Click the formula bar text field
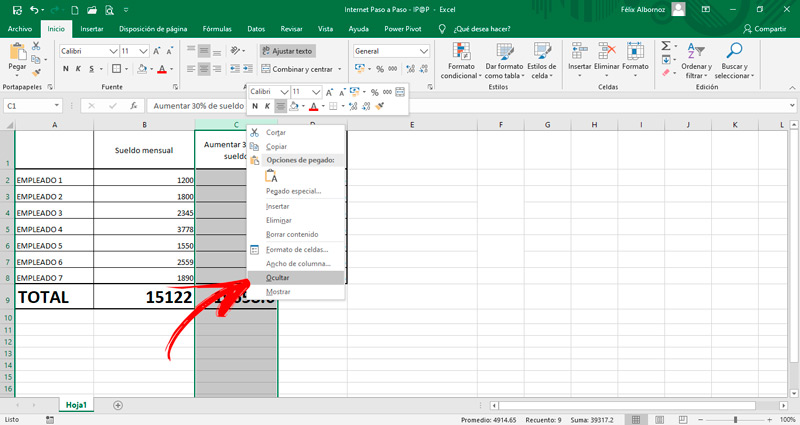 (x=467, y=106)
